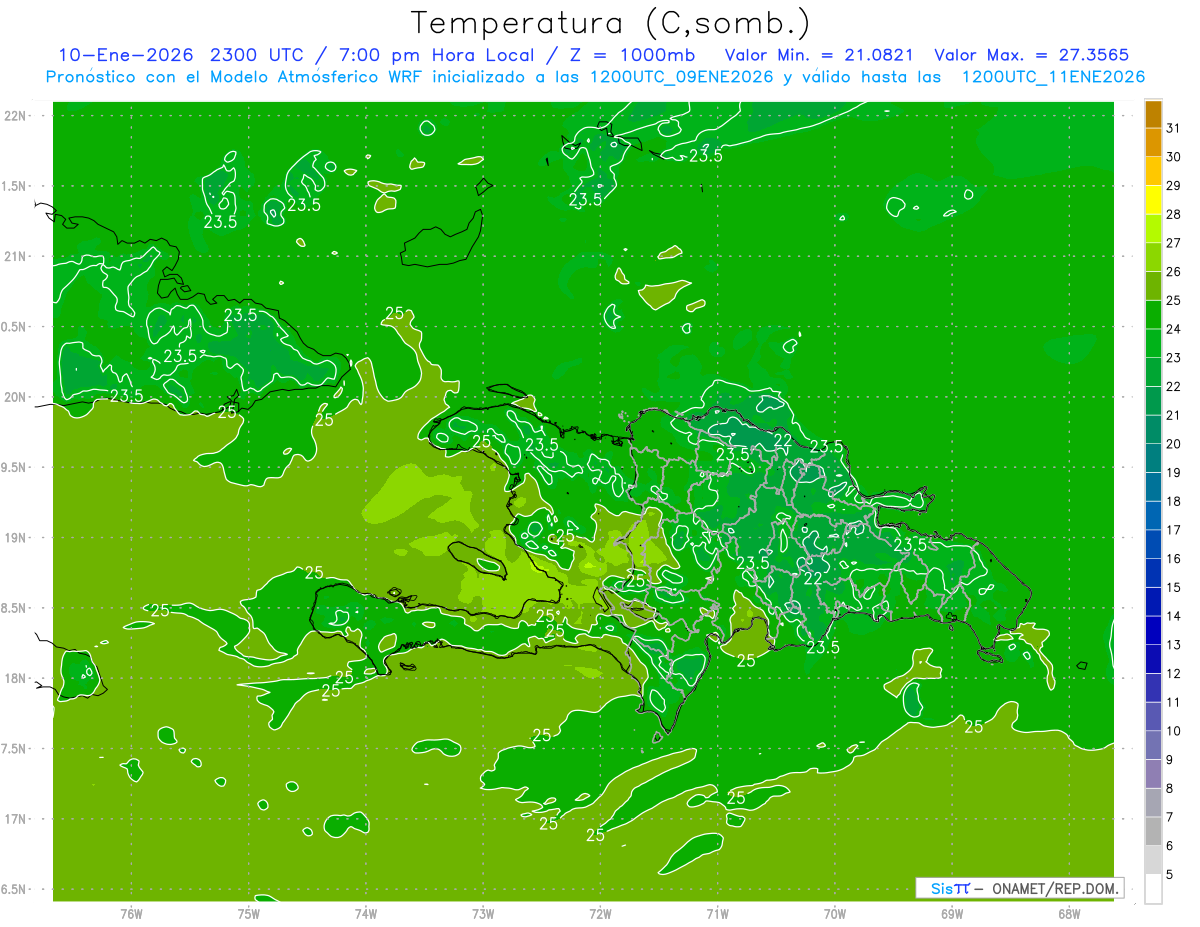The width and height of the screenshot is (1200, 927).
Task: Click the '73W' longitude axis label
Action: pos(483,913)
